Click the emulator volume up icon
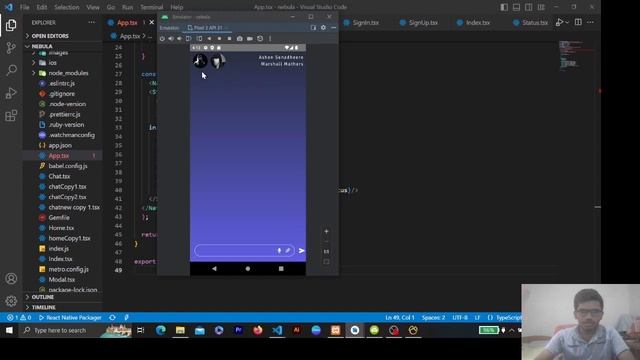The height and width of the screenshot is (360, 640). pos(171,39)
